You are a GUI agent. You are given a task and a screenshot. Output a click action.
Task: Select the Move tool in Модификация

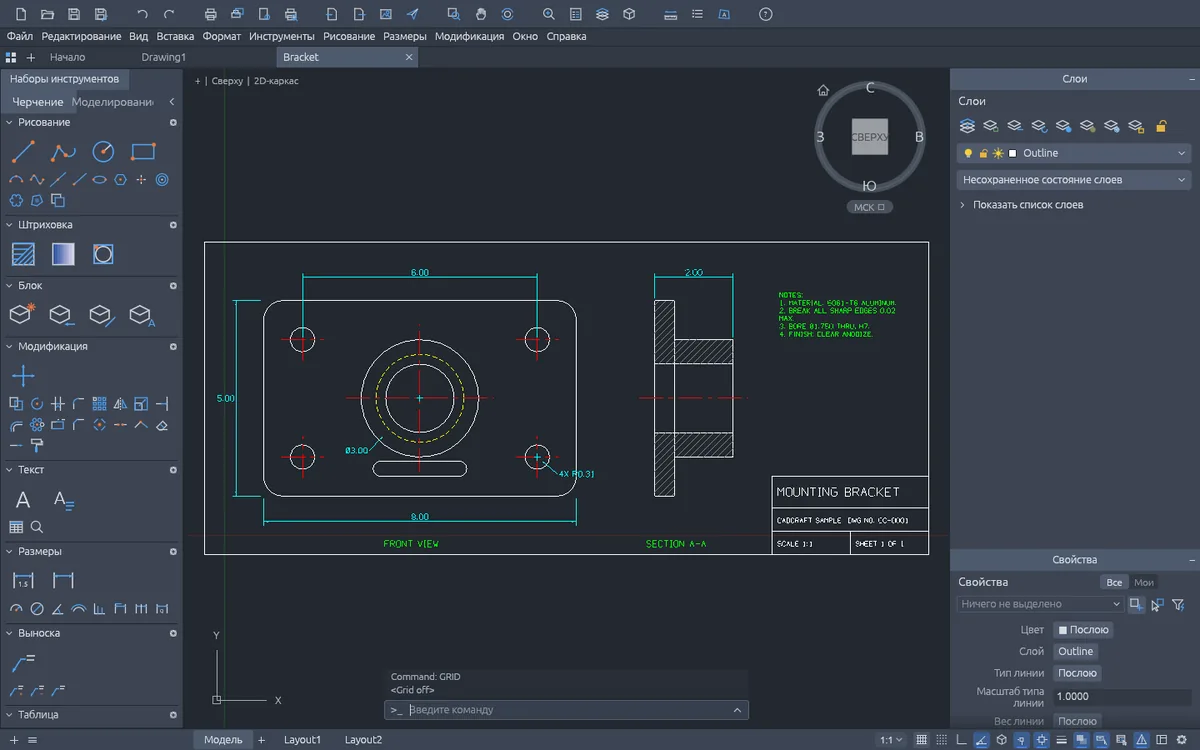point(23,376)
